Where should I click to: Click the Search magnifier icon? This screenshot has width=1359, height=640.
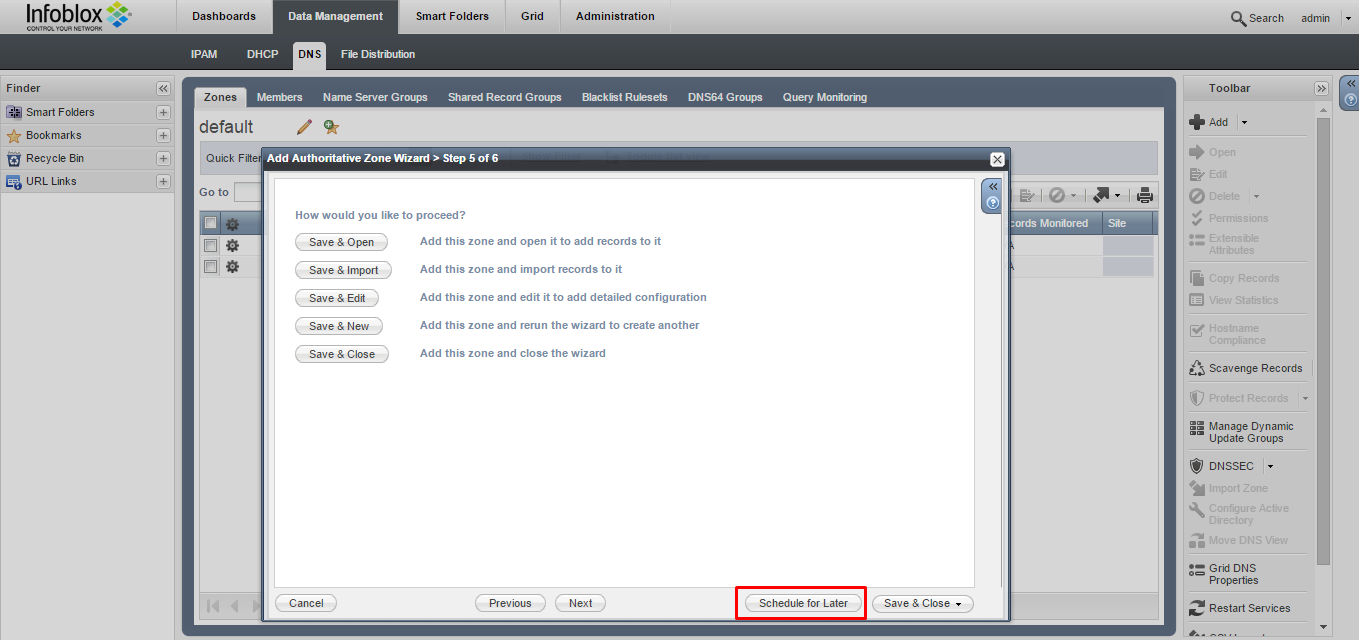(1238, 18)
